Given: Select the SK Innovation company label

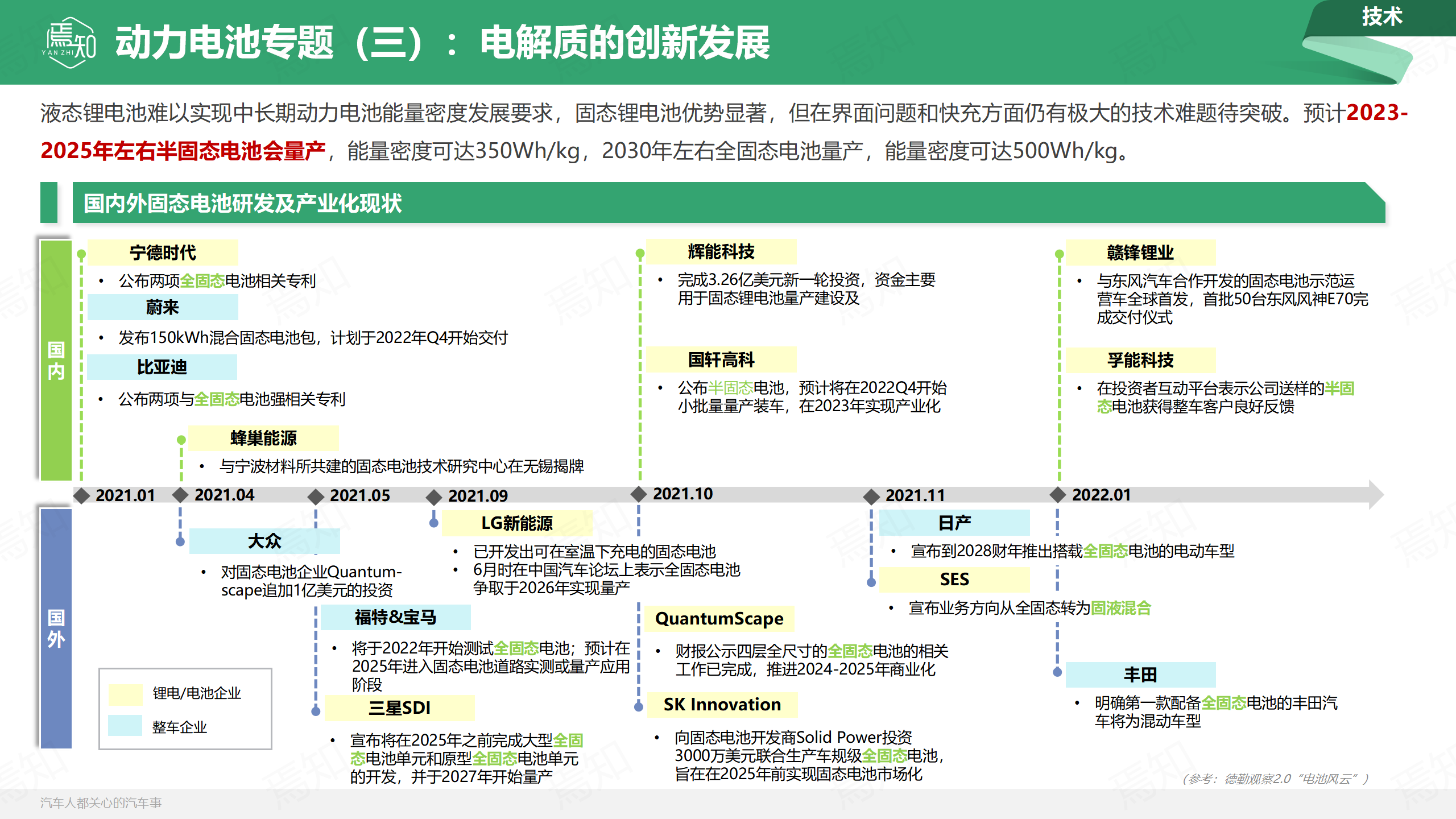Looking at the screenshot, I should pyautogui.click(x=722, y=705).
